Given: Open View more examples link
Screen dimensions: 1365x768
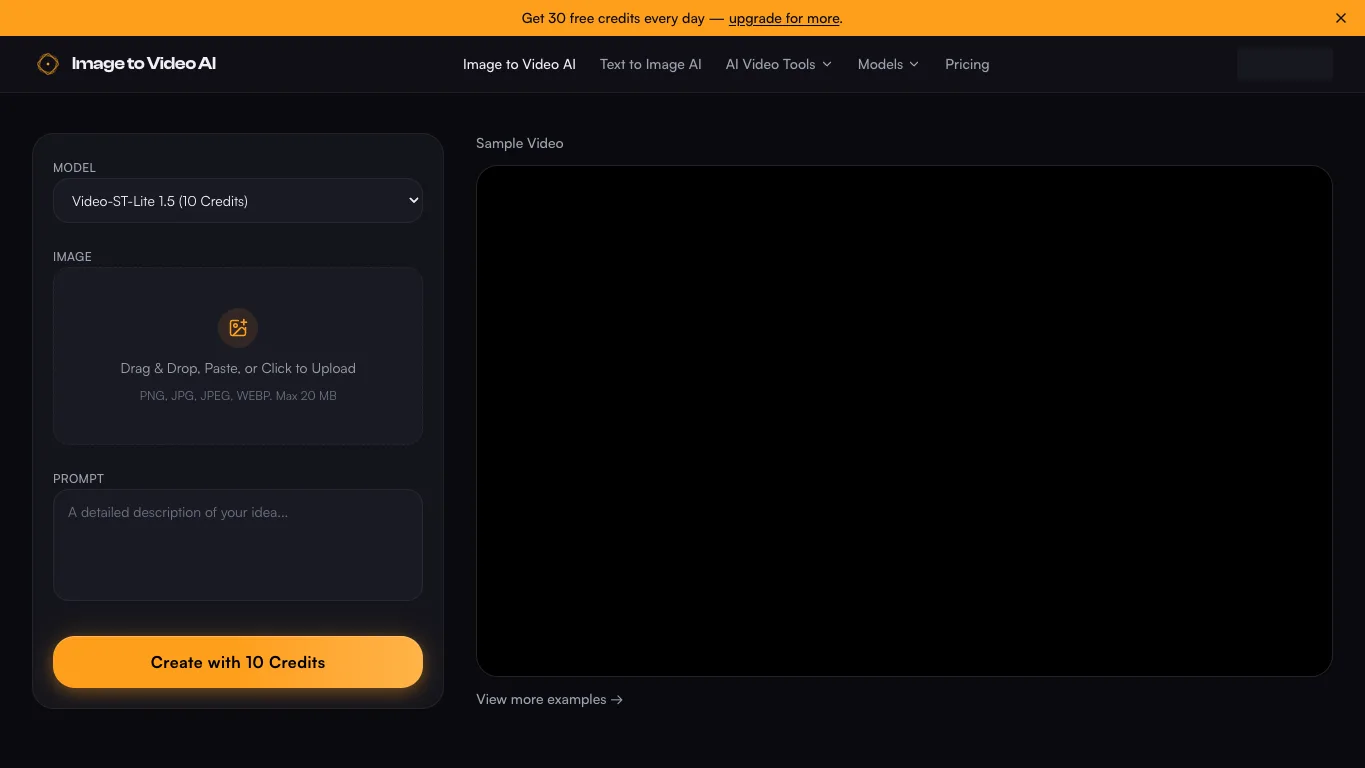Looking at the screenshot, I should click(x=549, y=699).
